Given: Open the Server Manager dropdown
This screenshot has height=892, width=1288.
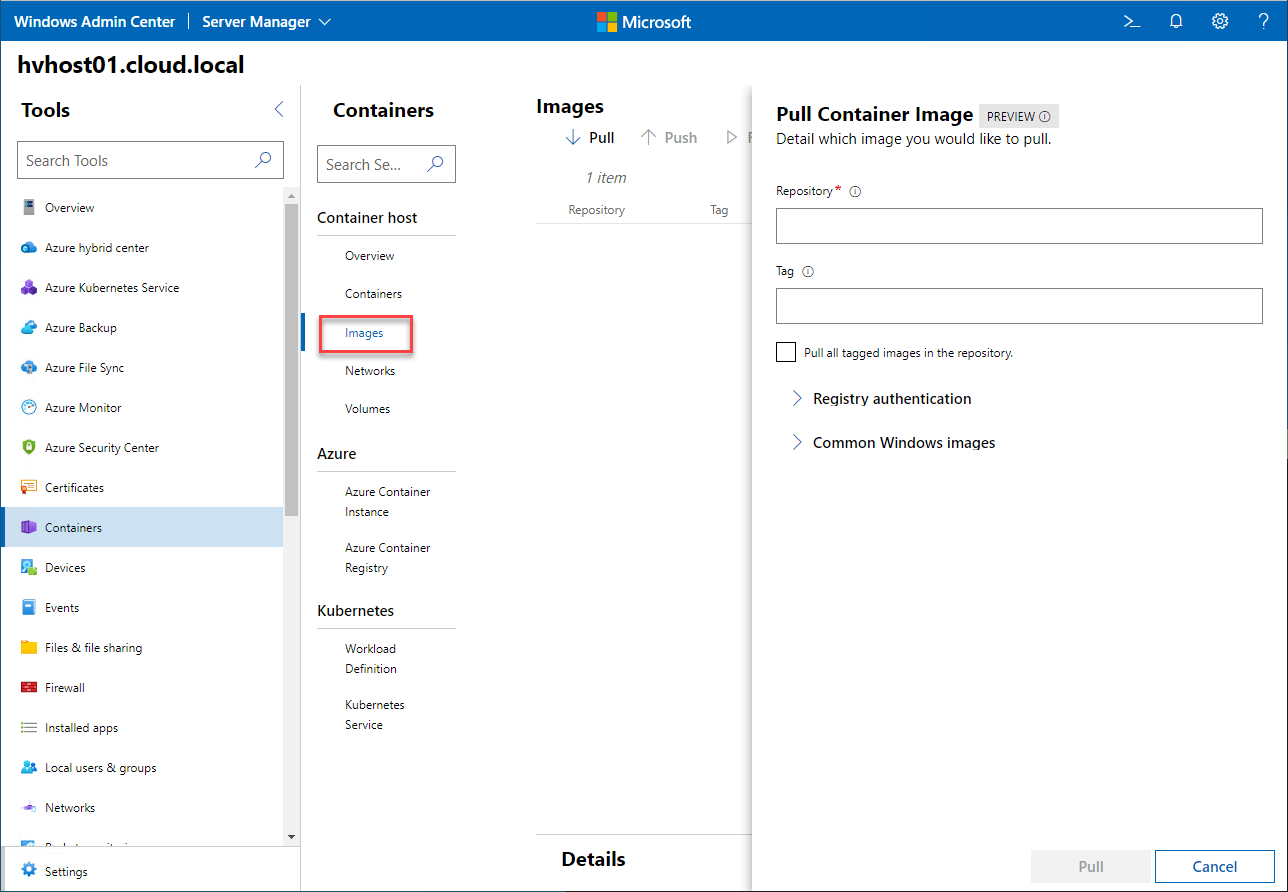Looking at the screenshot, I should pyautogui.click(x=267, y=21).
